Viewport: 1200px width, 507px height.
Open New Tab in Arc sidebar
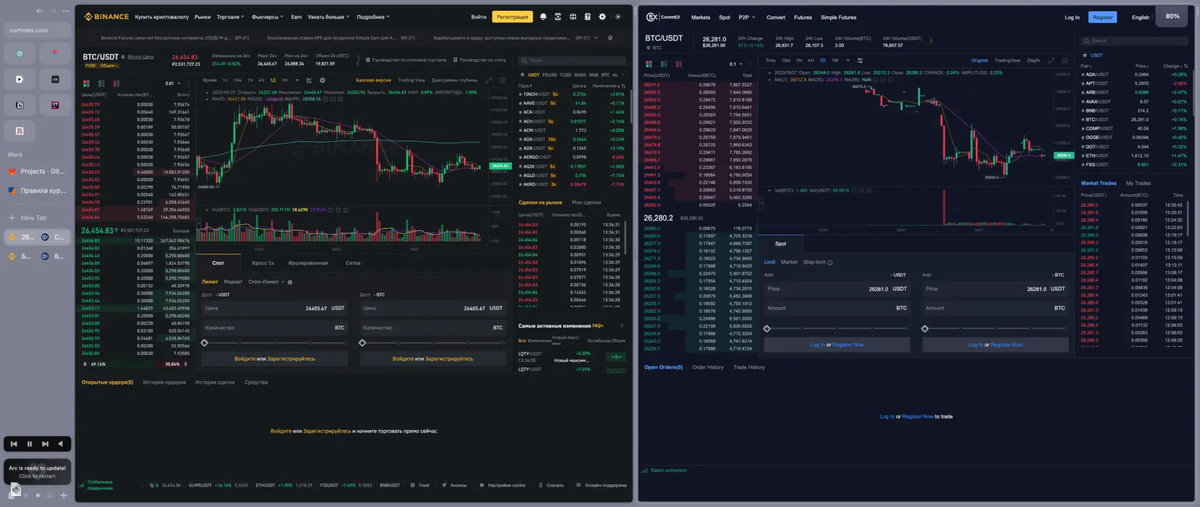[x=34, y=217]
